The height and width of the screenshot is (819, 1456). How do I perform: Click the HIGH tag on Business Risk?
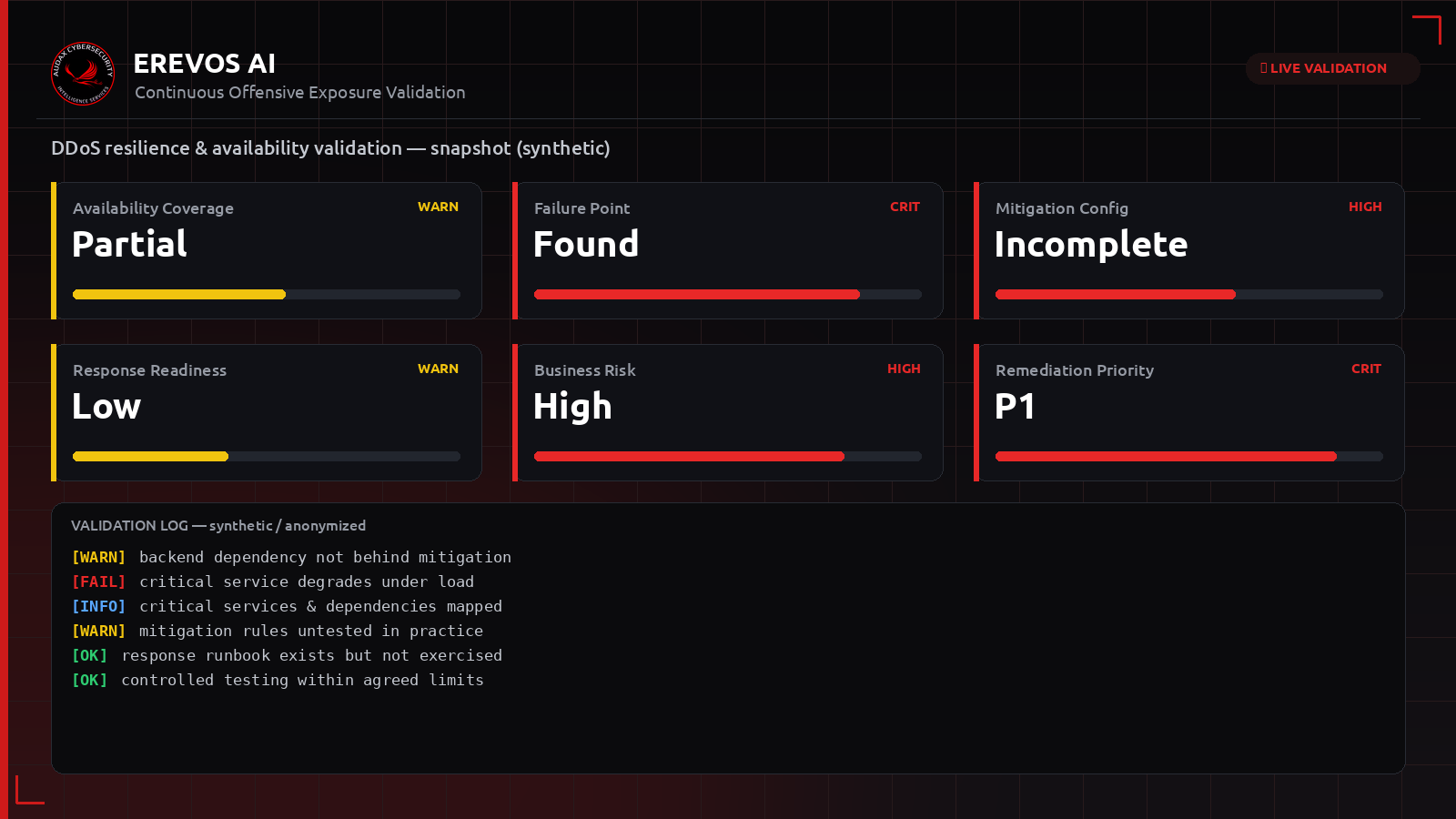[x=904, y=369]
